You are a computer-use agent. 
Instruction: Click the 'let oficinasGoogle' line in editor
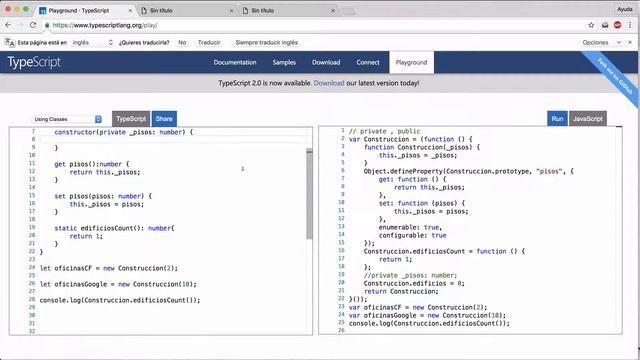[x=118, y=284]
